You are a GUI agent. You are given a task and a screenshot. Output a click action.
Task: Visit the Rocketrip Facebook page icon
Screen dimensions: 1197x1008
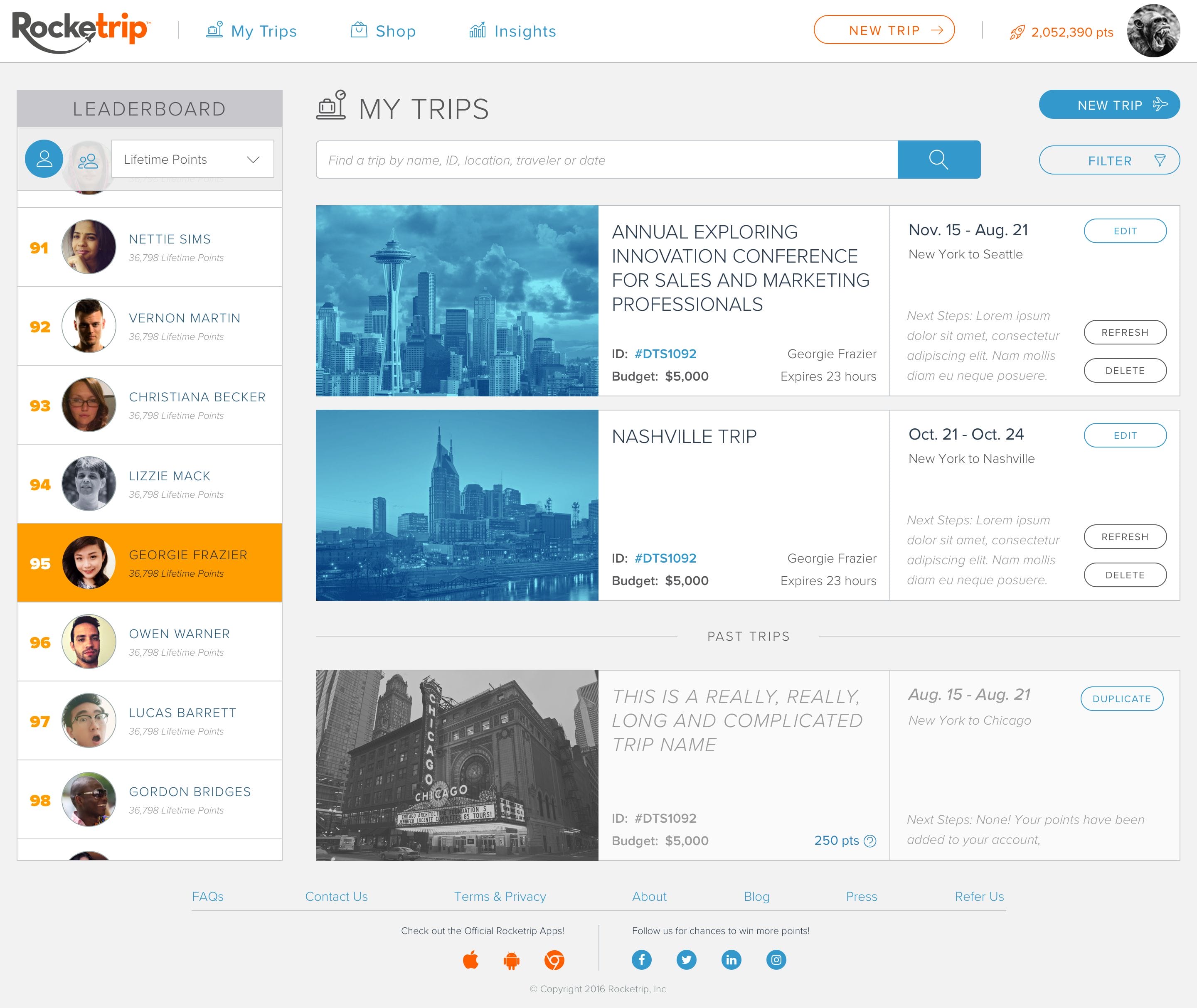click(641, 959)
